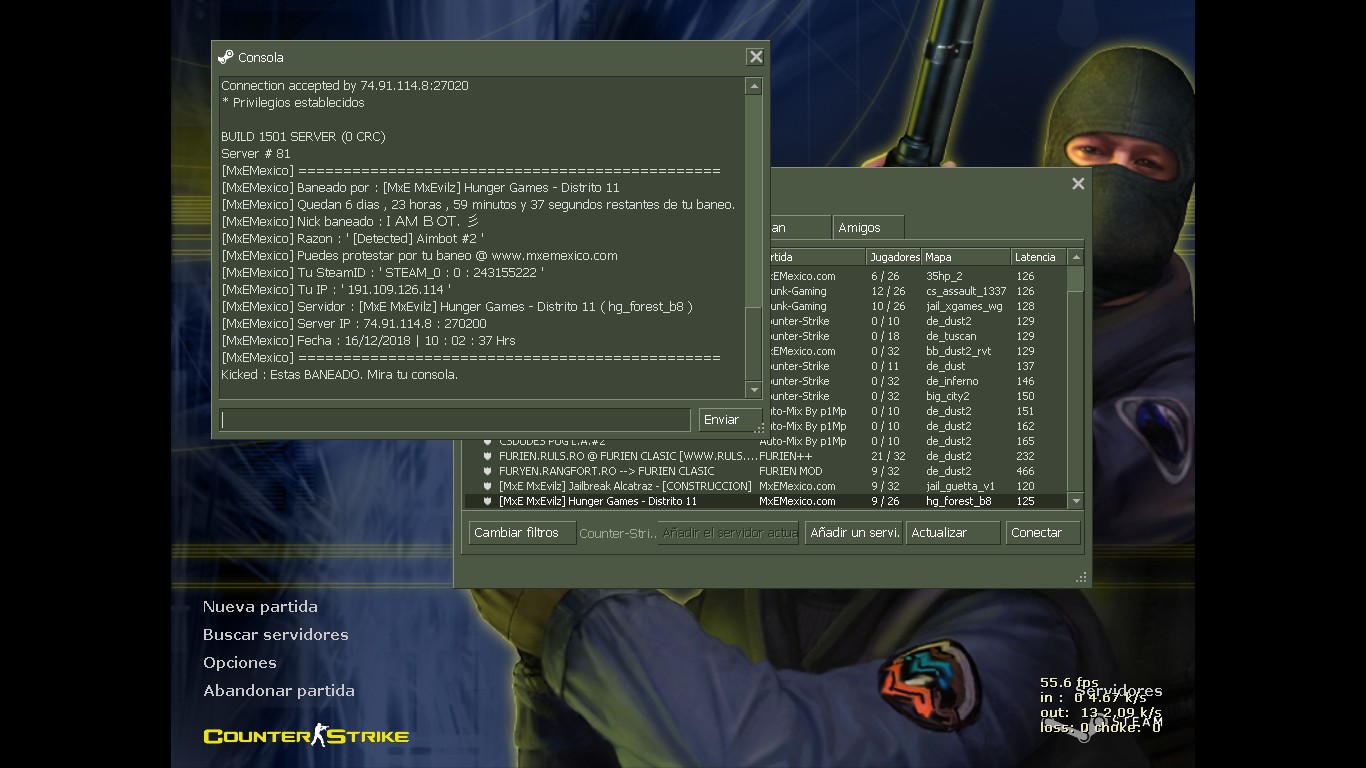The width and height of the screenshot is (1366, 768).
Task: Click the latency value 232
Action: pos(1025,456)
